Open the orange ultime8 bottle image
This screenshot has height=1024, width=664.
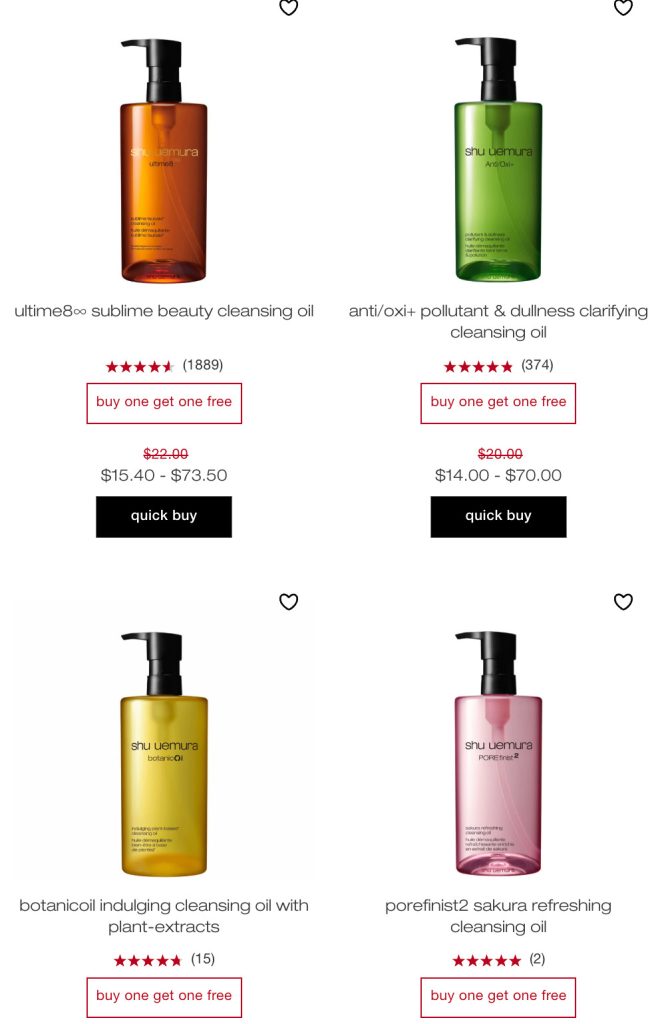click(163, 161)
